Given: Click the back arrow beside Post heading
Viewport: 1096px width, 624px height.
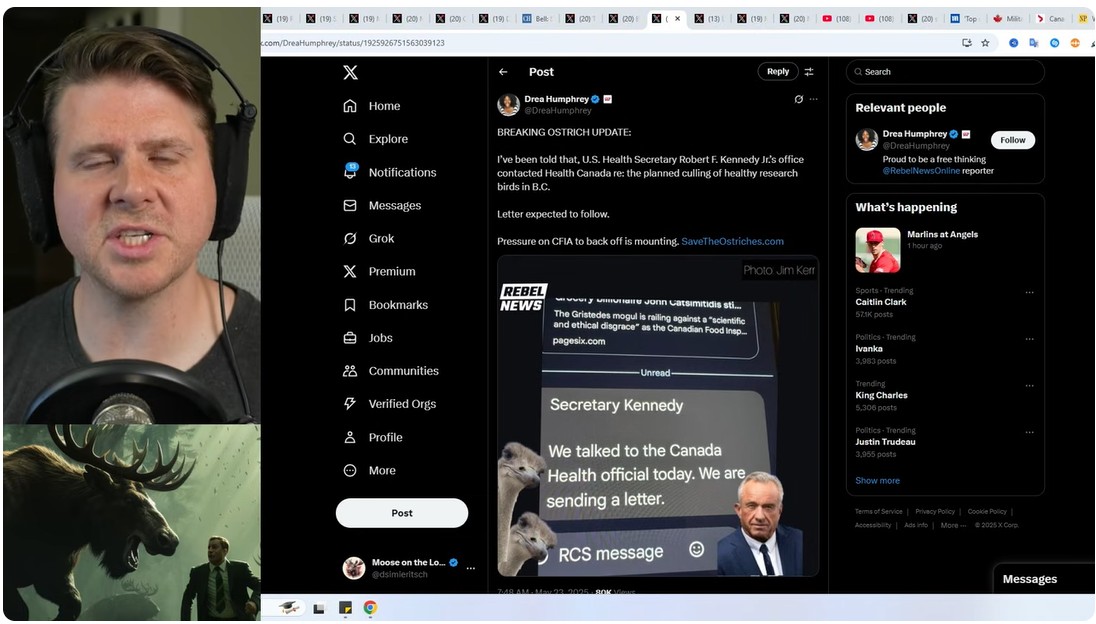Looking at the screenshot, I should coord(503,72).
